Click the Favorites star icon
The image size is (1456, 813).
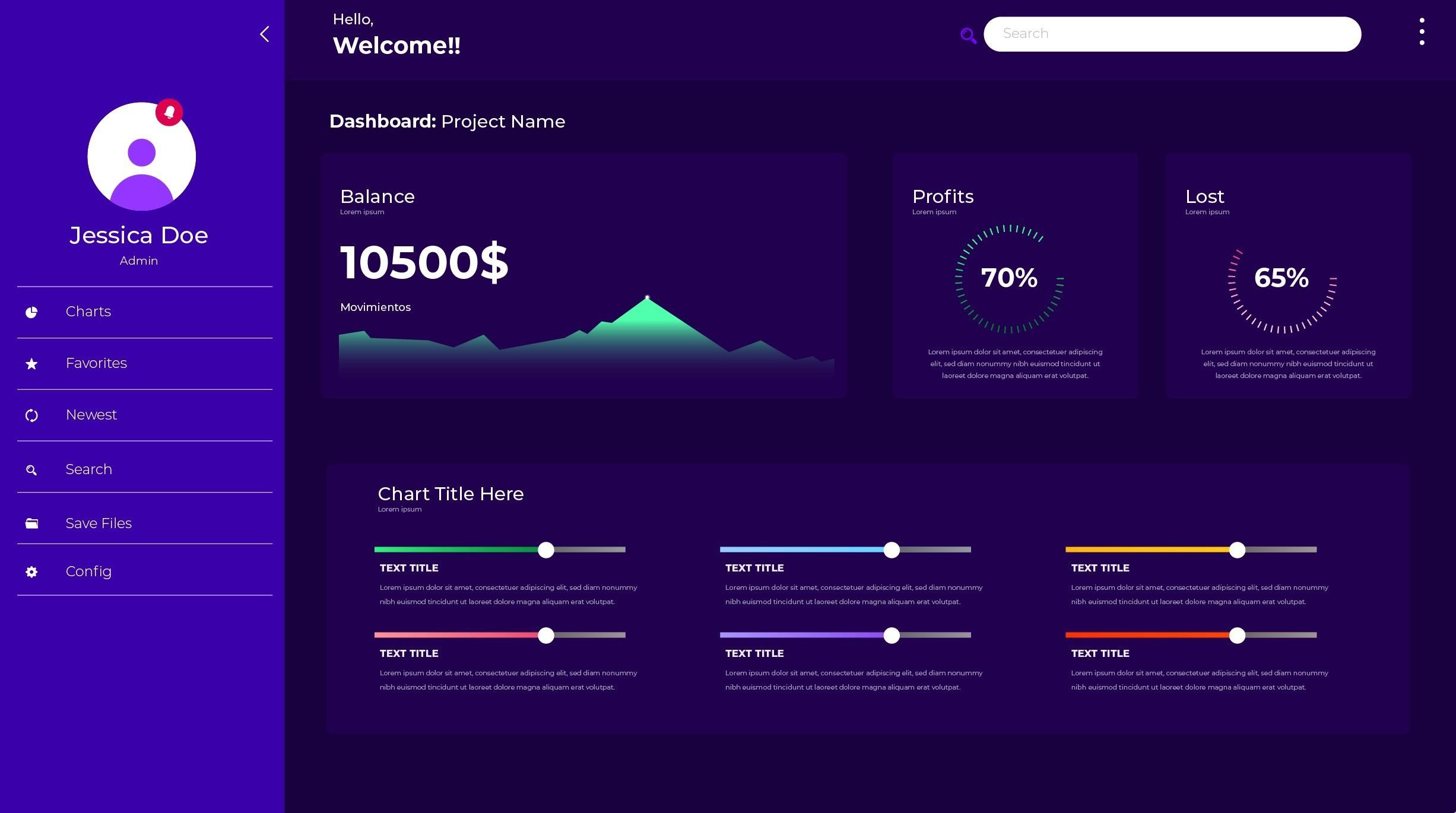[x=31, y=363]
